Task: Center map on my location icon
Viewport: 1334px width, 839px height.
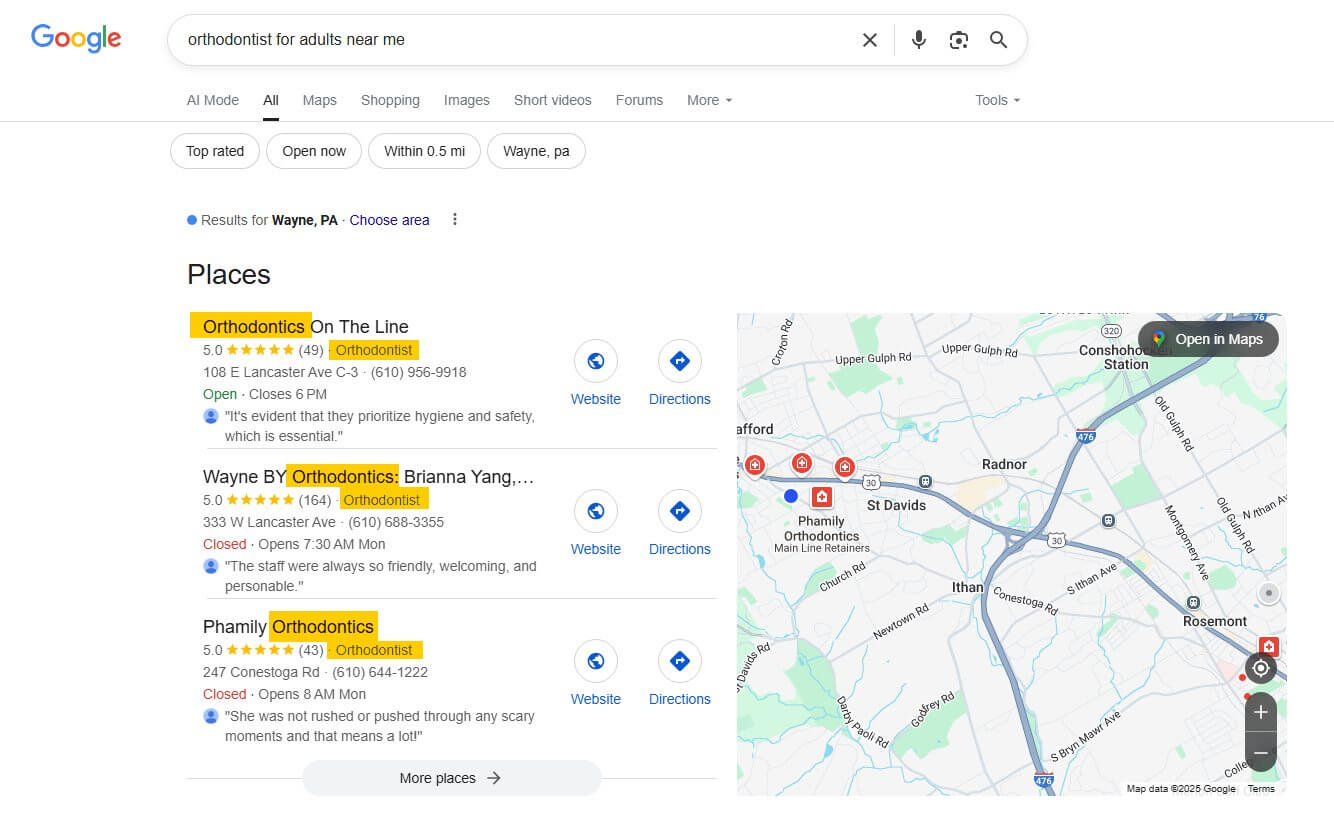Action: (1261, 668)
